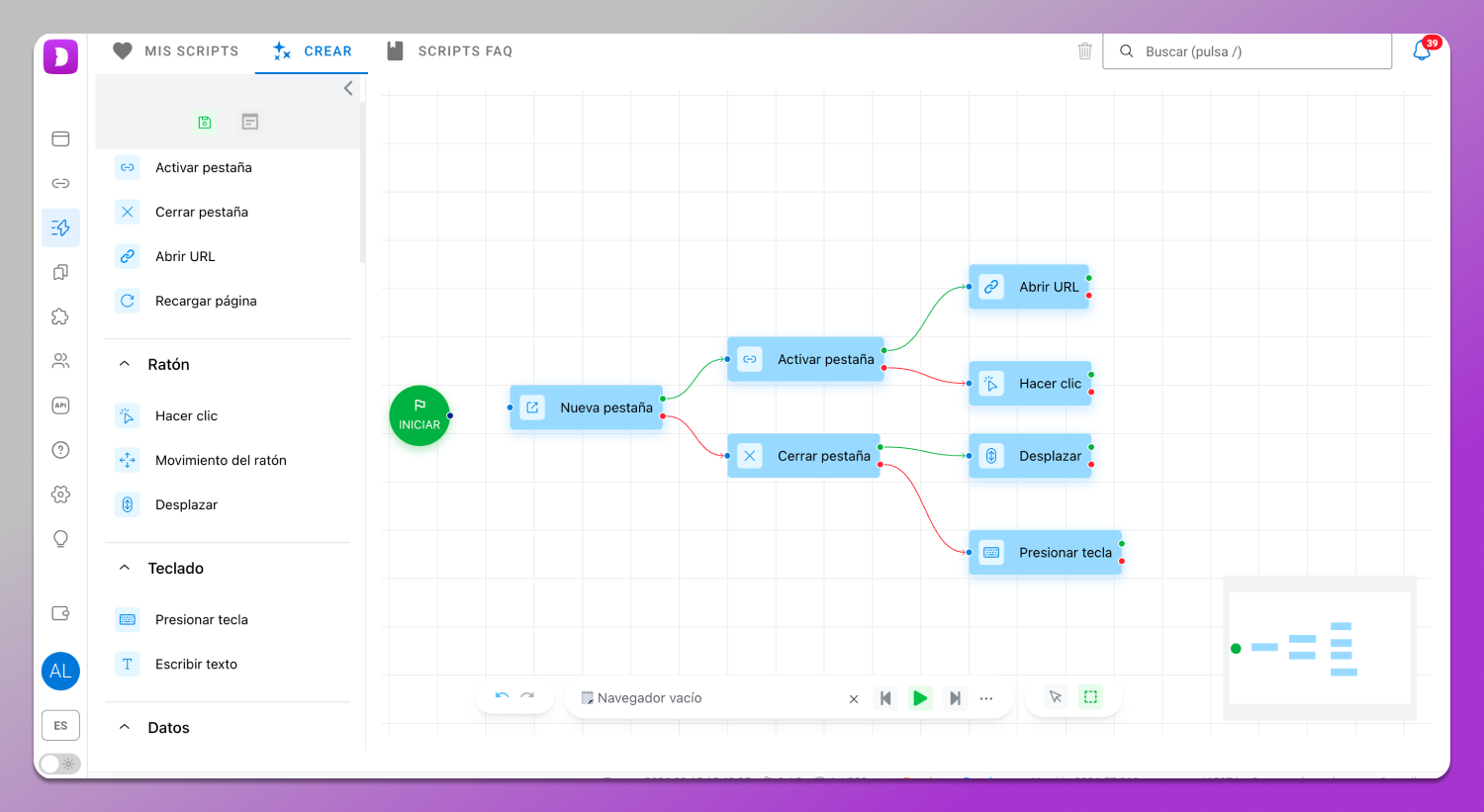Toggle the light/dark theme switch

[60, 764]
